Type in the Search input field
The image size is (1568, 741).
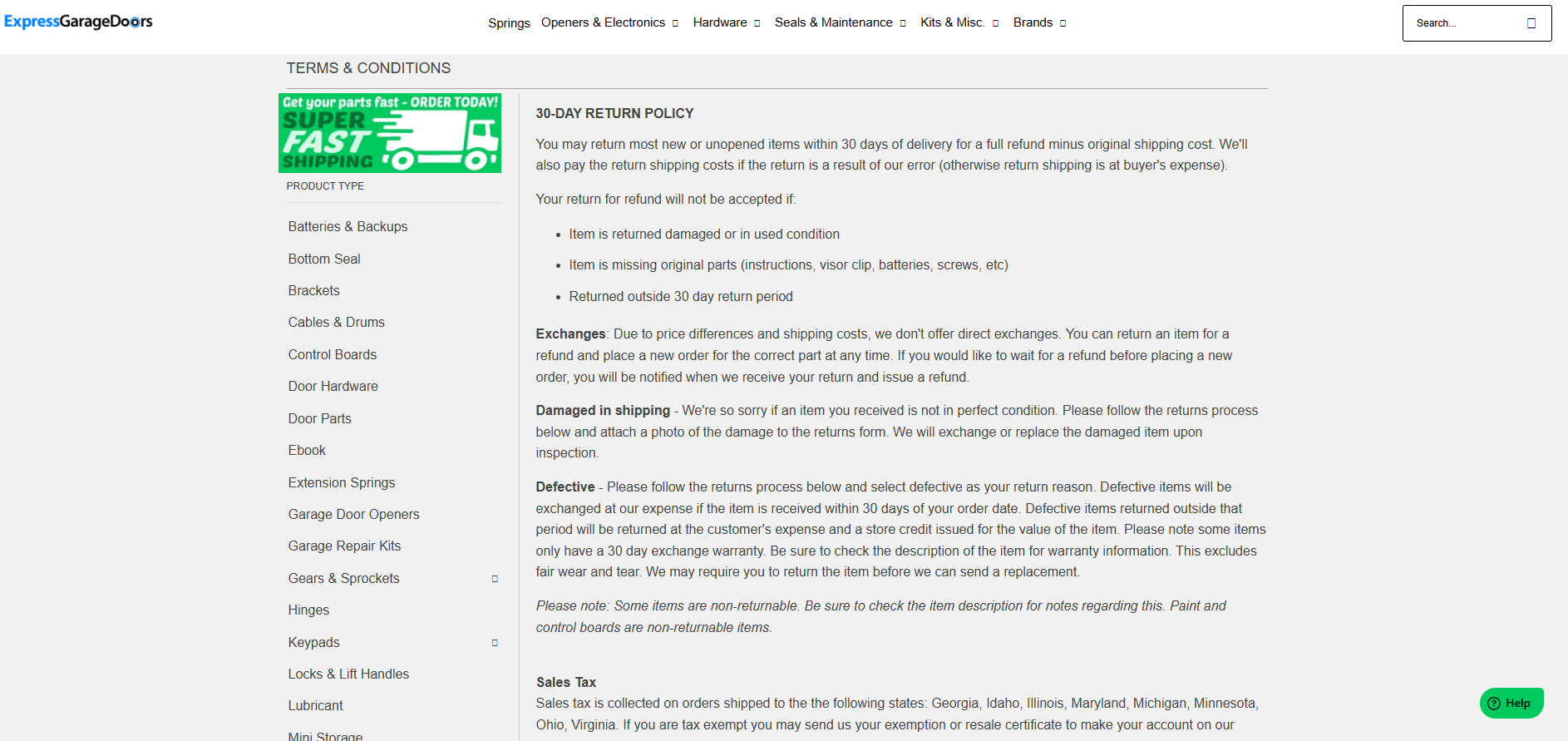[1462, 23]
